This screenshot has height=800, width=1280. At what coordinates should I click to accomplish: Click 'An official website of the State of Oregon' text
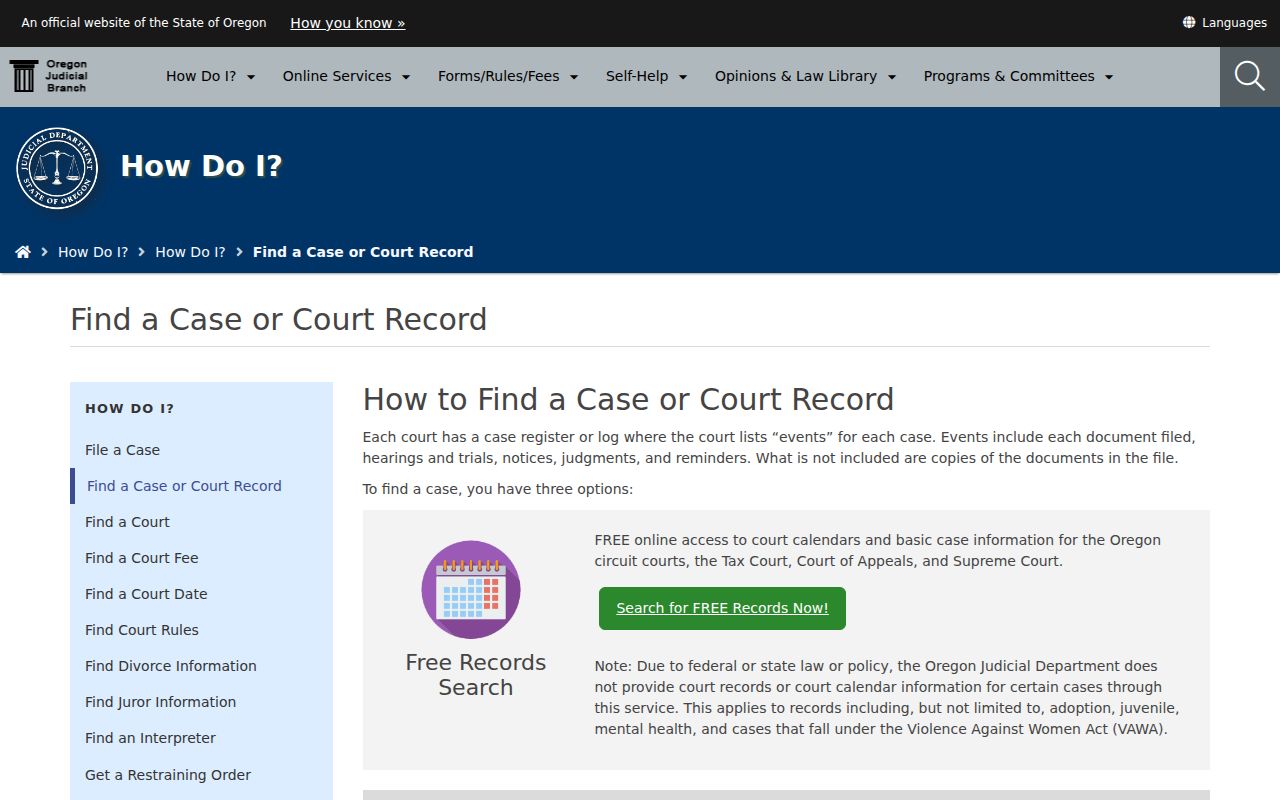click(144, 22)
